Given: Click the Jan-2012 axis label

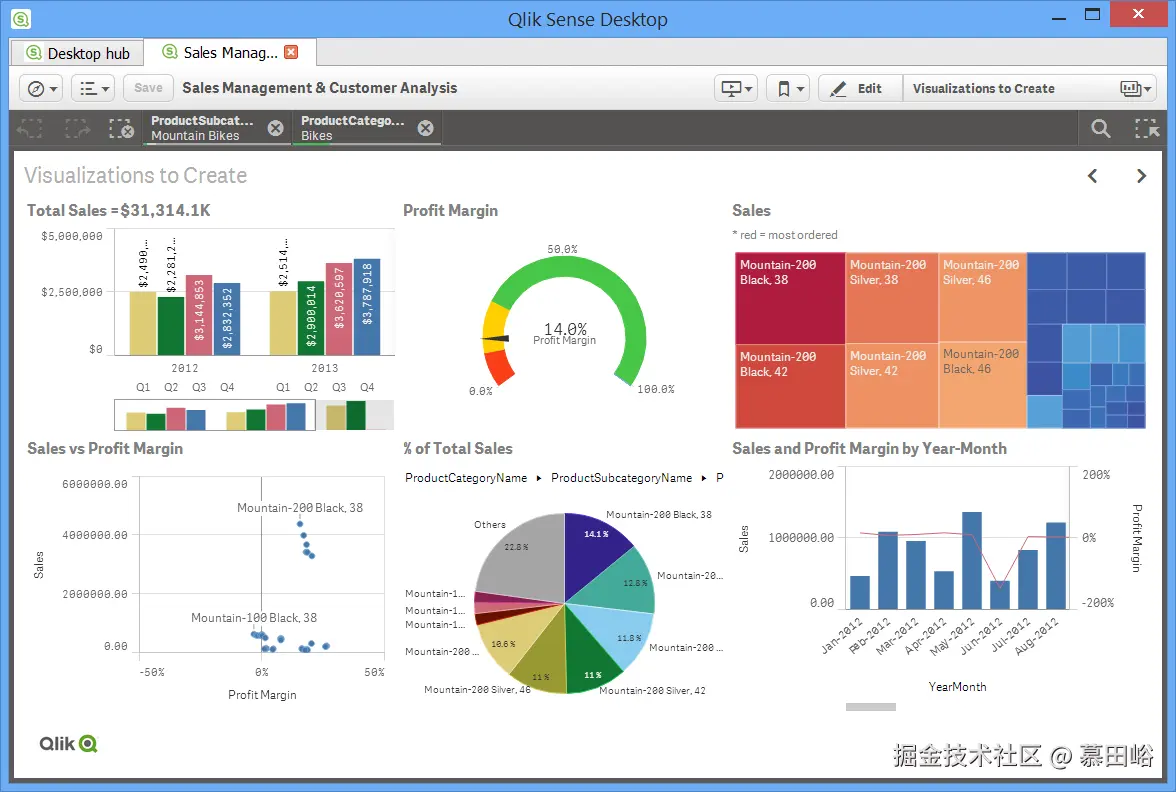Looking at the screenshot, I should click(841, 637).
